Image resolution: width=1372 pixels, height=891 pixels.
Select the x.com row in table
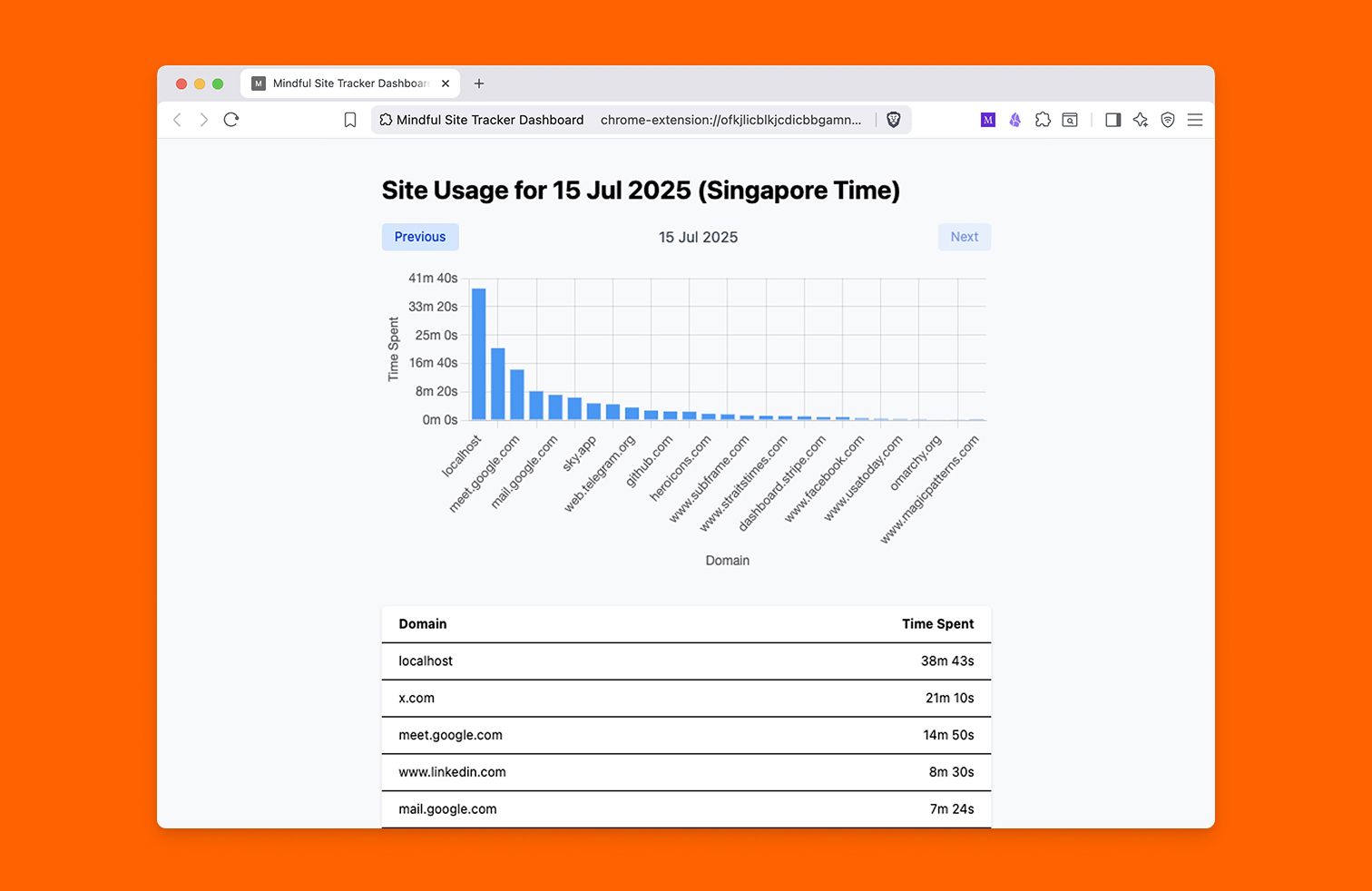pos(686,699)
